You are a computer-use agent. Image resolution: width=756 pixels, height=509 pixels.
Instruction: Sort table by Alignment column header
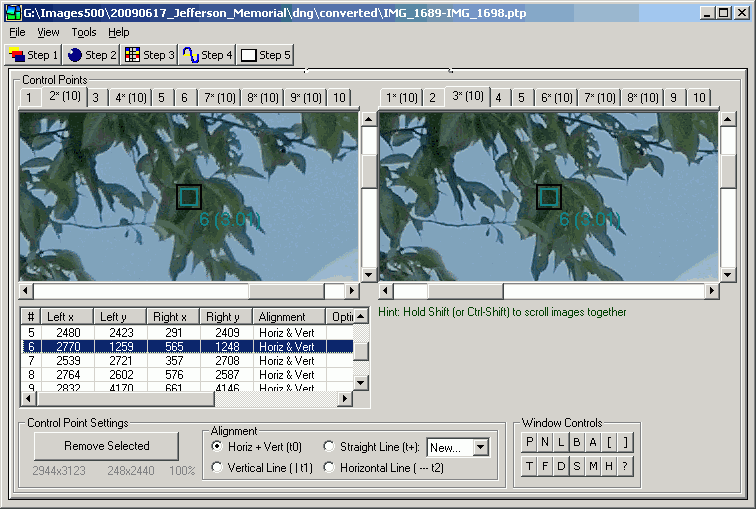point(289,317)
